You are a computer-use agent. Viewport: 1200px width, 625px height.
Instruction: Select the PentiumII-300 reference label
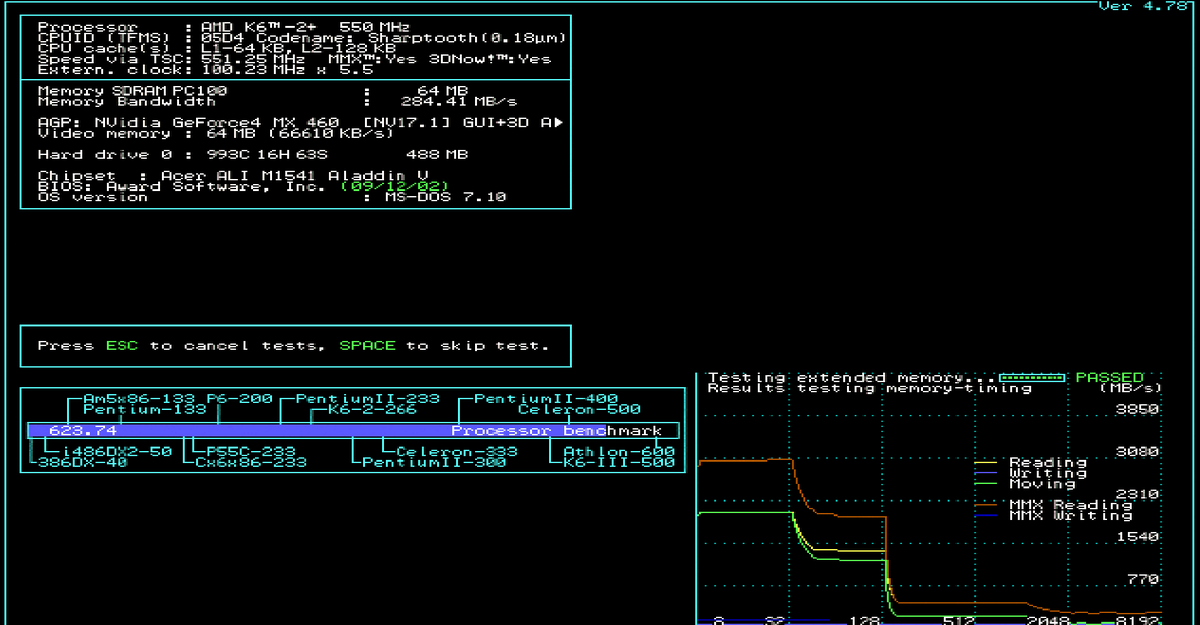(434, 462)
